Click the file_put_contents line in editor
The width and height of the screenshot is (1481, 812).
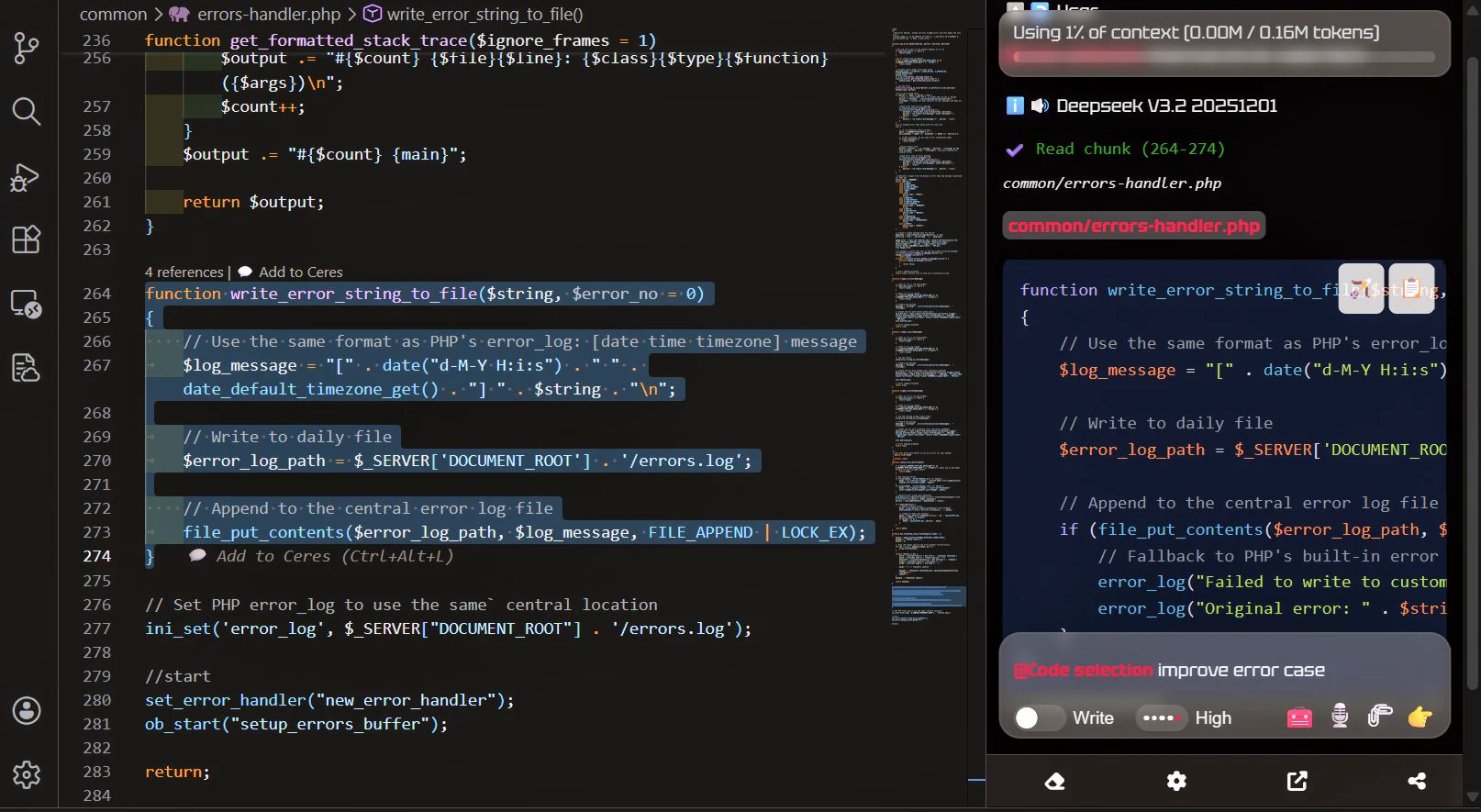point(524,532)
